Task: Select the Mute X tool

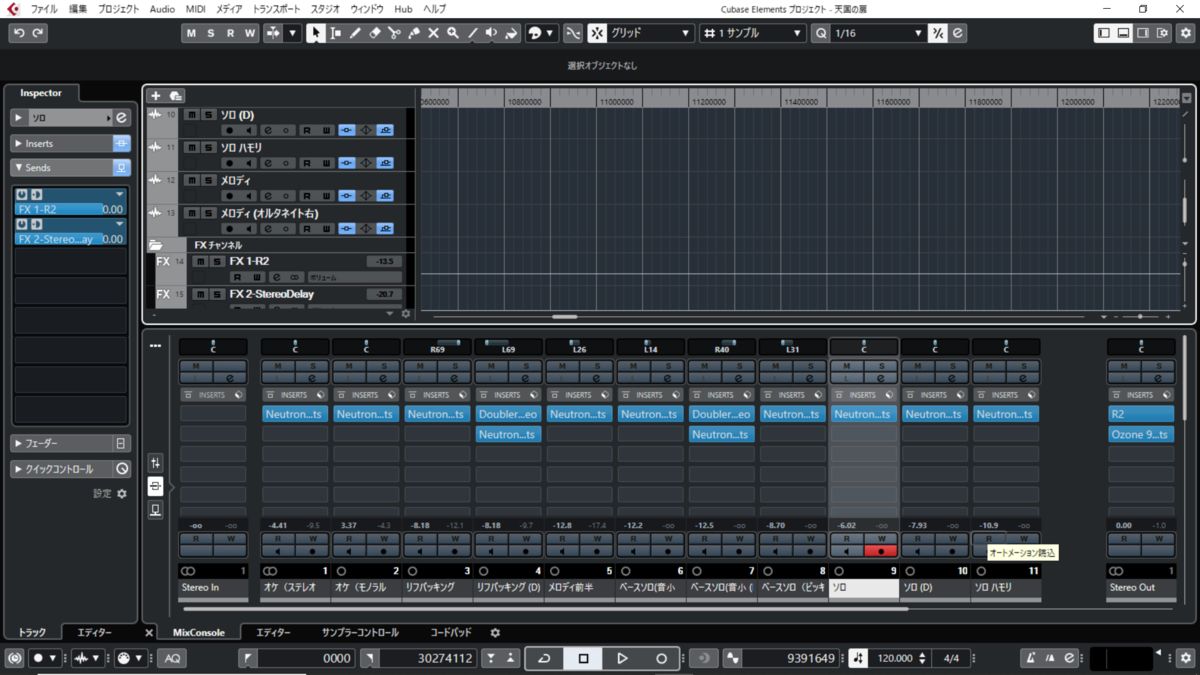Action: tap(433, 33)
